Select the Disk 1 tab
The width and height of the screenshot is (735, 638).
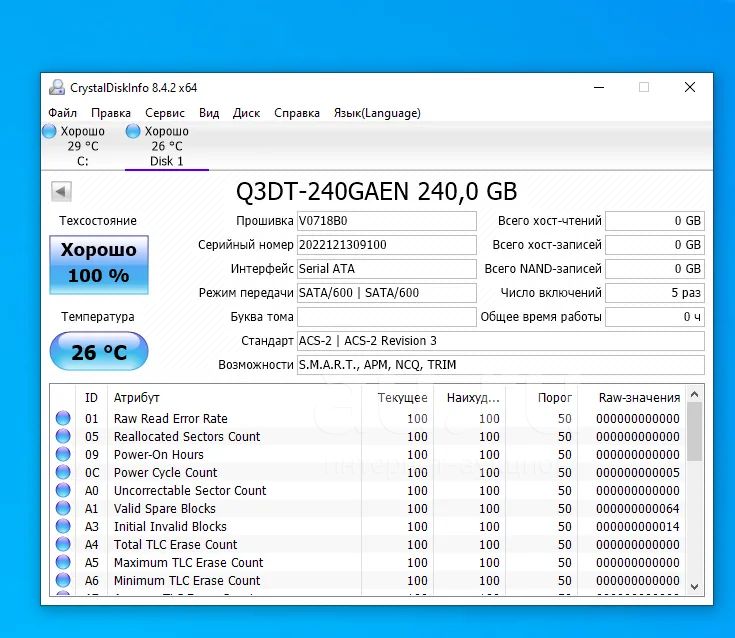click(166, 146)
